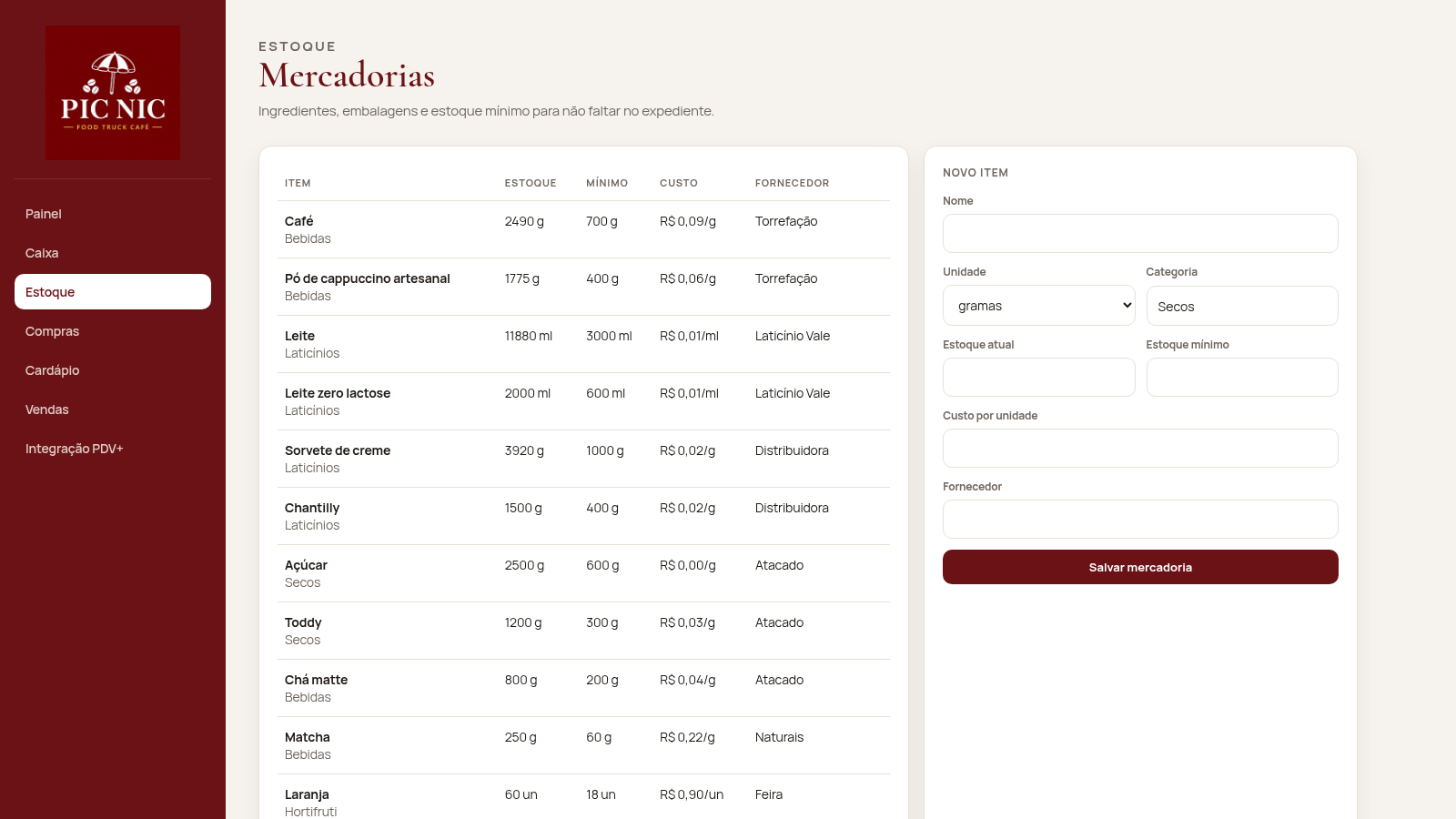Click the R$ 0,90/un cost value
The image size is (1456, 819).
click(692, 794)
